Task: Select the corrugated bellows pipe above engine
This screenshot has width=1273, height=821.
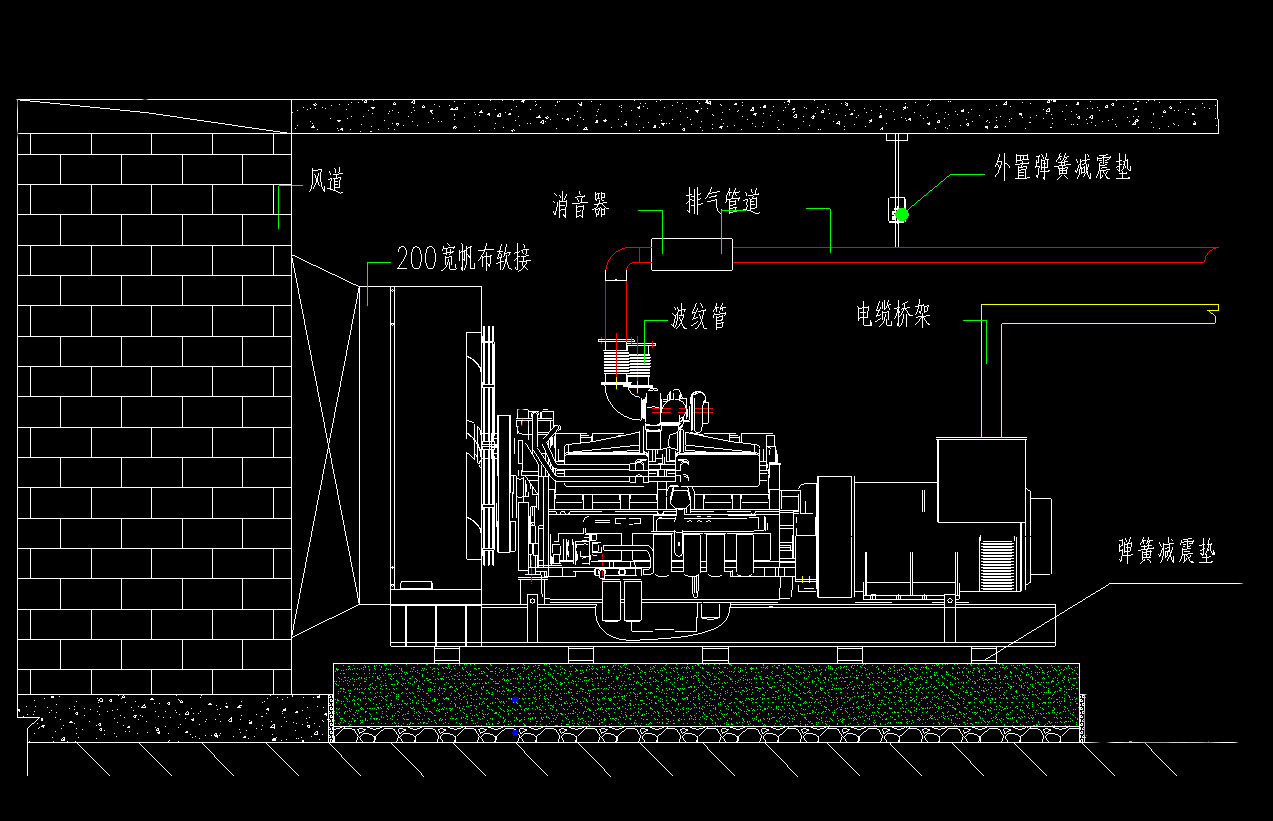Action: coord(625,363)
